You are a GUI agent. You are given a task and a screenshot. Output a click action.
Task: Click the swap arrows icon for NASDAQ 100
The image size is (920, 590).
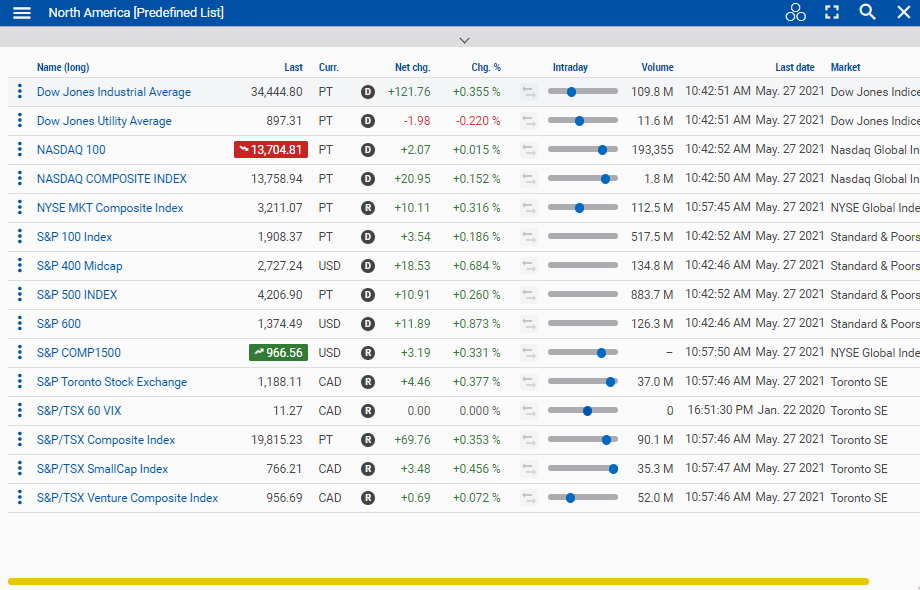[x=529, y=150]
